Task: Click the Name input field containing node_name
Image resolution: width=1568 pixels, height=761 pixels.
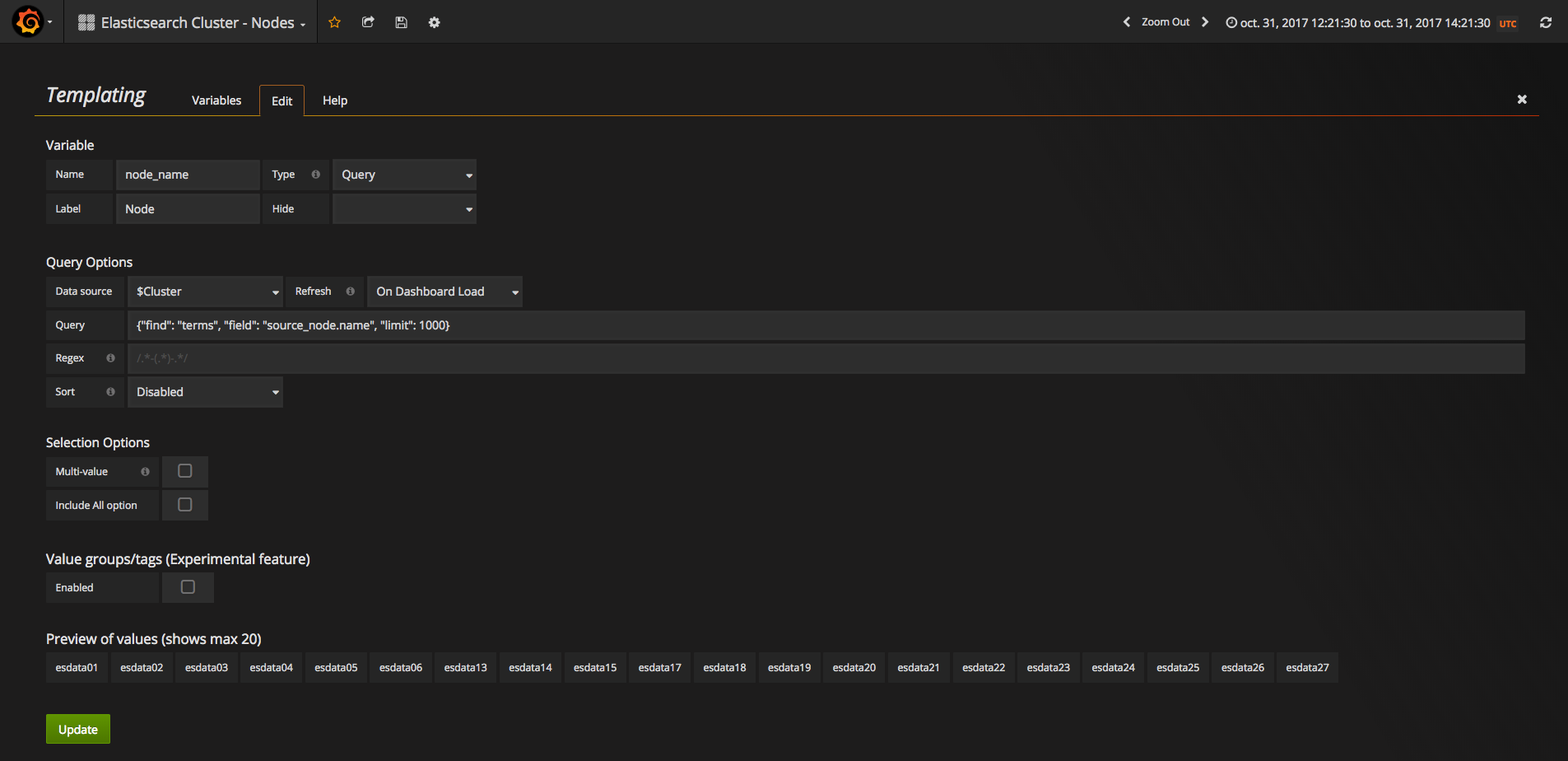Action: (x=188, y=175)
